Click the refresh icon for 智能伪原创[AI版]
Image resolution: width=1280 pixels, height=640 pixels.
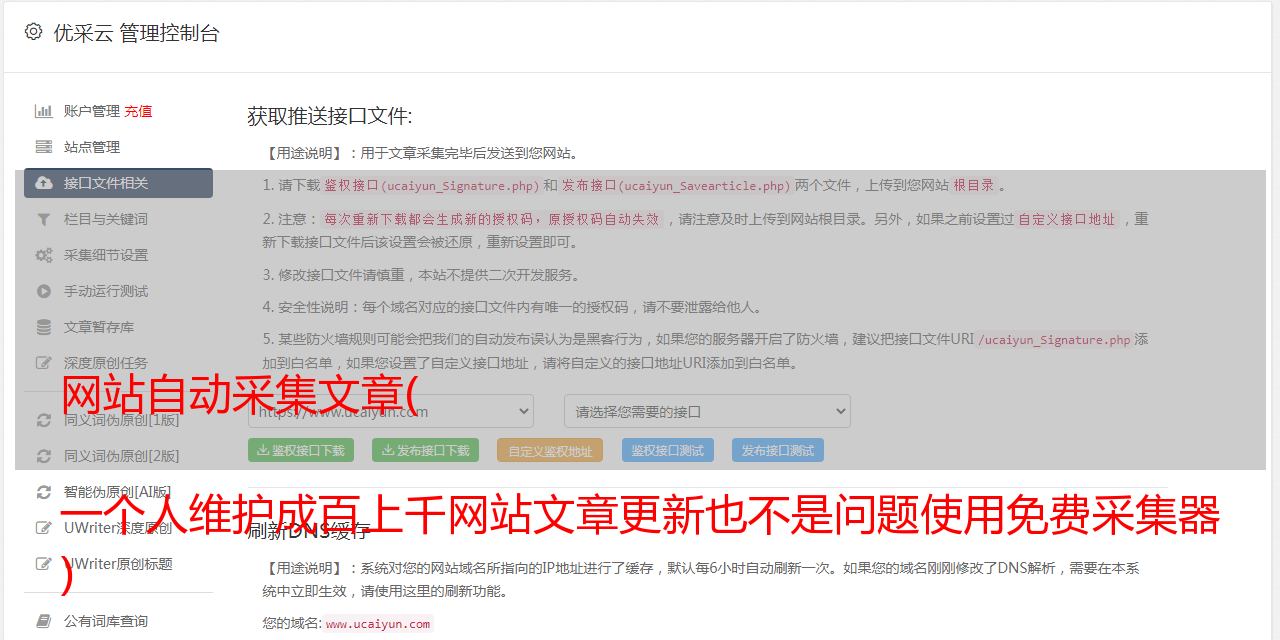pyautogui.click(x=44, y=492)
